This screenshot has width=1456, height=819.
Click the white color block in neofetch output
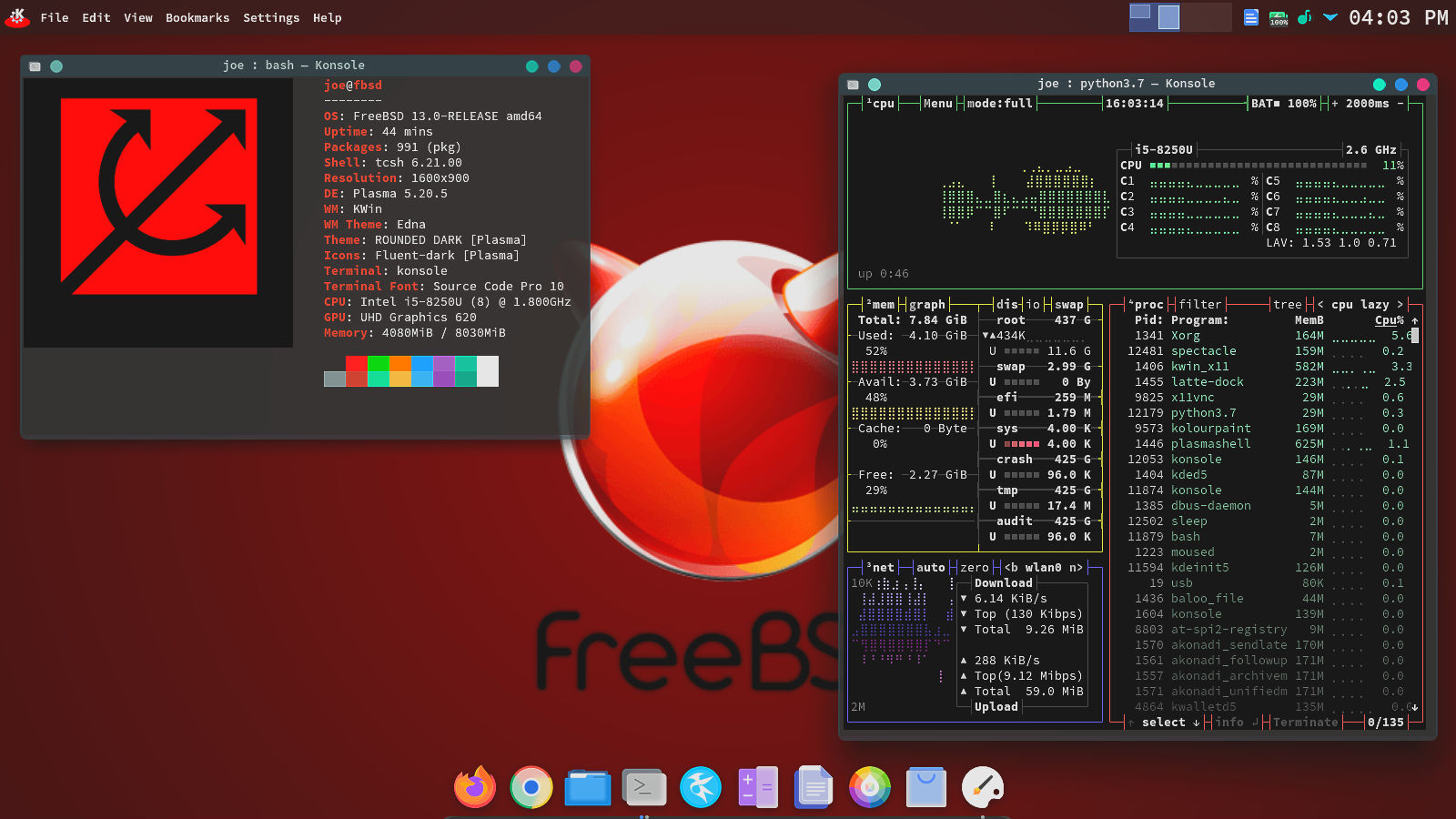tap(488, 371)
